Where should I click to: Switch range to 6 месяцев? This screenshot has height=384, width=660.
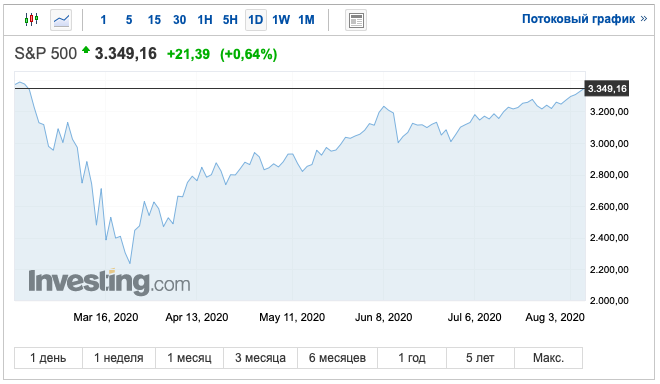tap(338, 358)
